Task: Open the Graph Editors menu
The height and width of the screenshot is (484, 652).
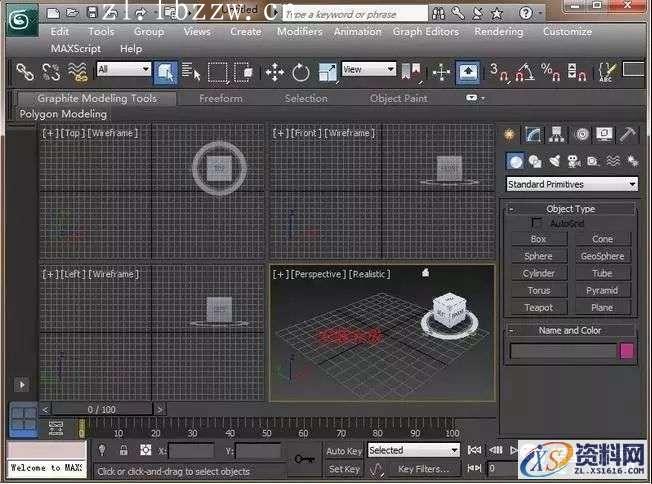Action: coord(426,32)
